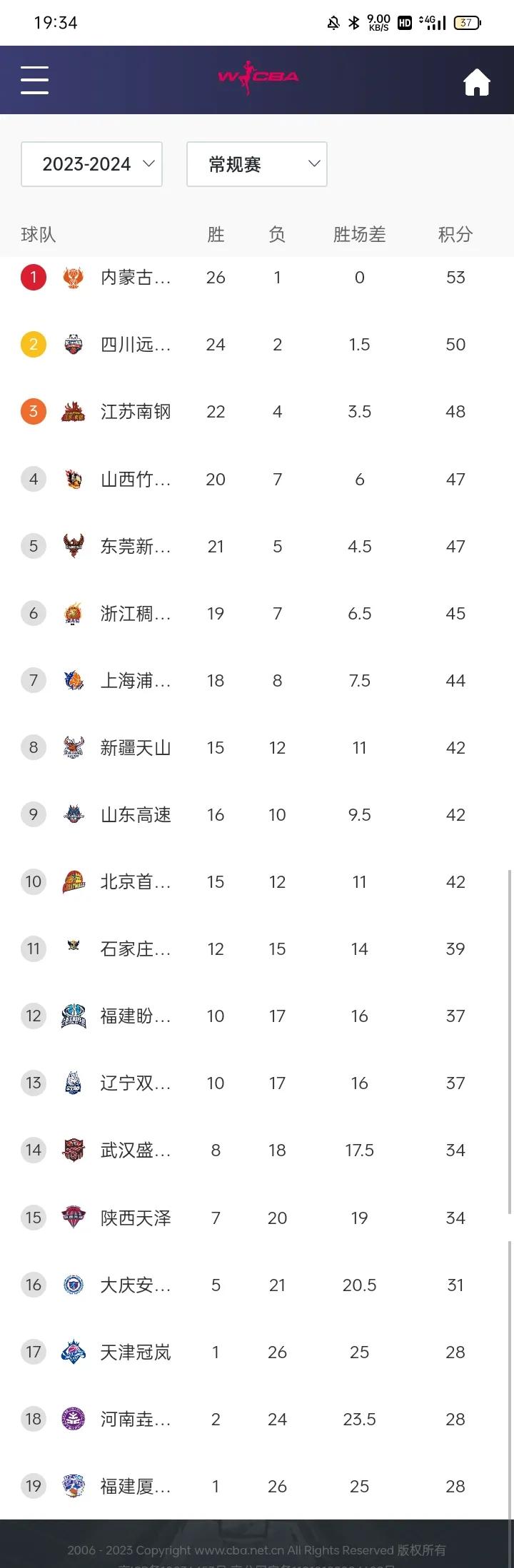The image size is (514, 1568).
Task: Tap the orange rank 3 badge
Action: (34, 411)
